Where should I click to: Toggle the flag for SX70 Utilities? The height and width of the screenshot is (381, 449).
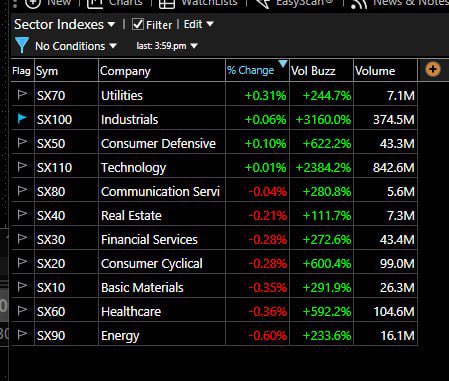22,95
